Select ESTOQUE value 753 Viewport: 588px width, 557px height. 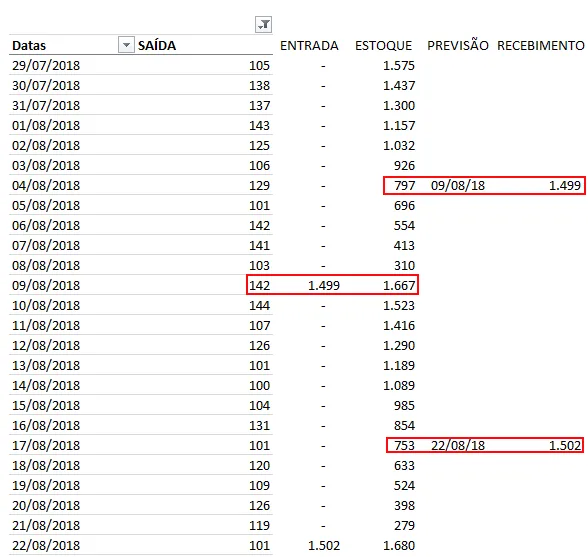[x=404, y=445]
